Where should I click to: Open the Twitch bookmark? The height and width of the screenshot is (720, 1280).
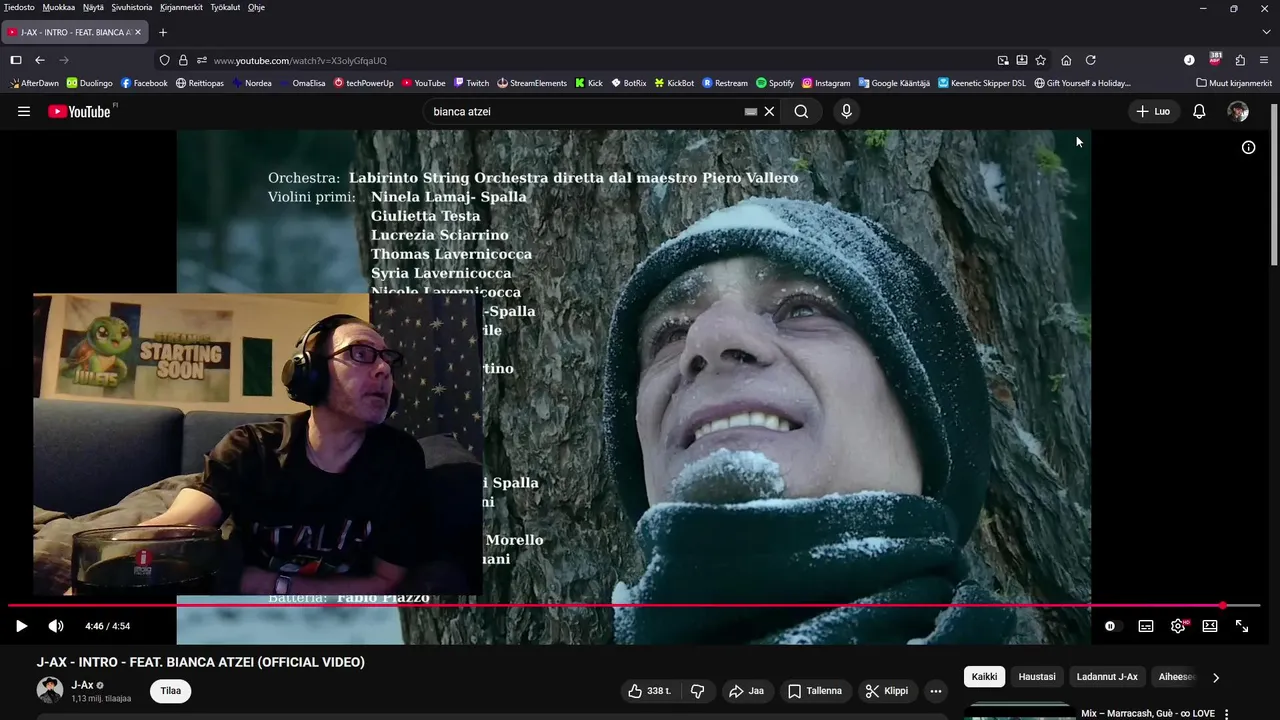[x=471, y=83]
